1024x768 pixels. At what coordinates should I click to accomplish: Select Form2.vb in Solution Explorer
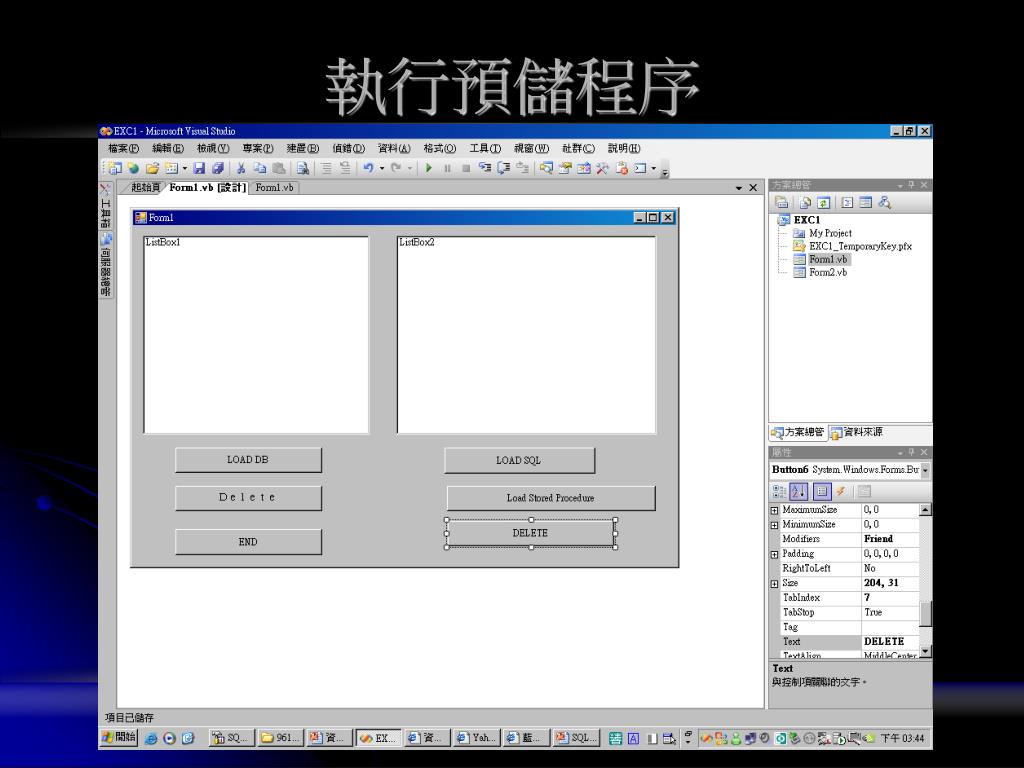tap(827, 272)
